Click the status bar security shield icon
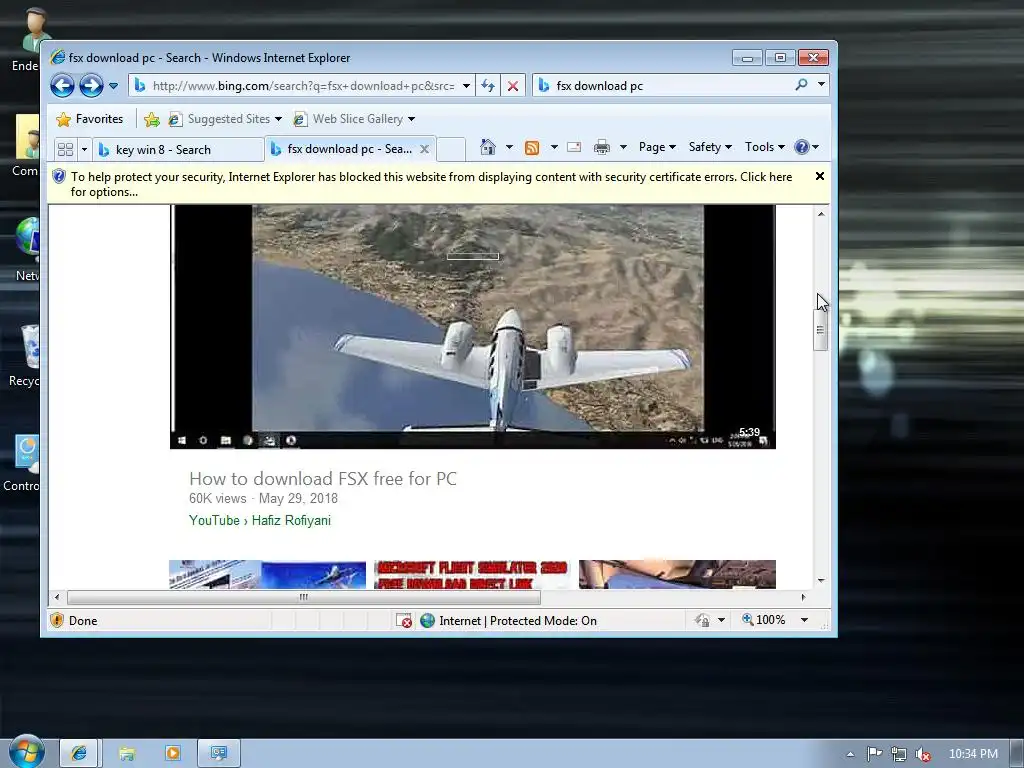 tap(57, 620)
